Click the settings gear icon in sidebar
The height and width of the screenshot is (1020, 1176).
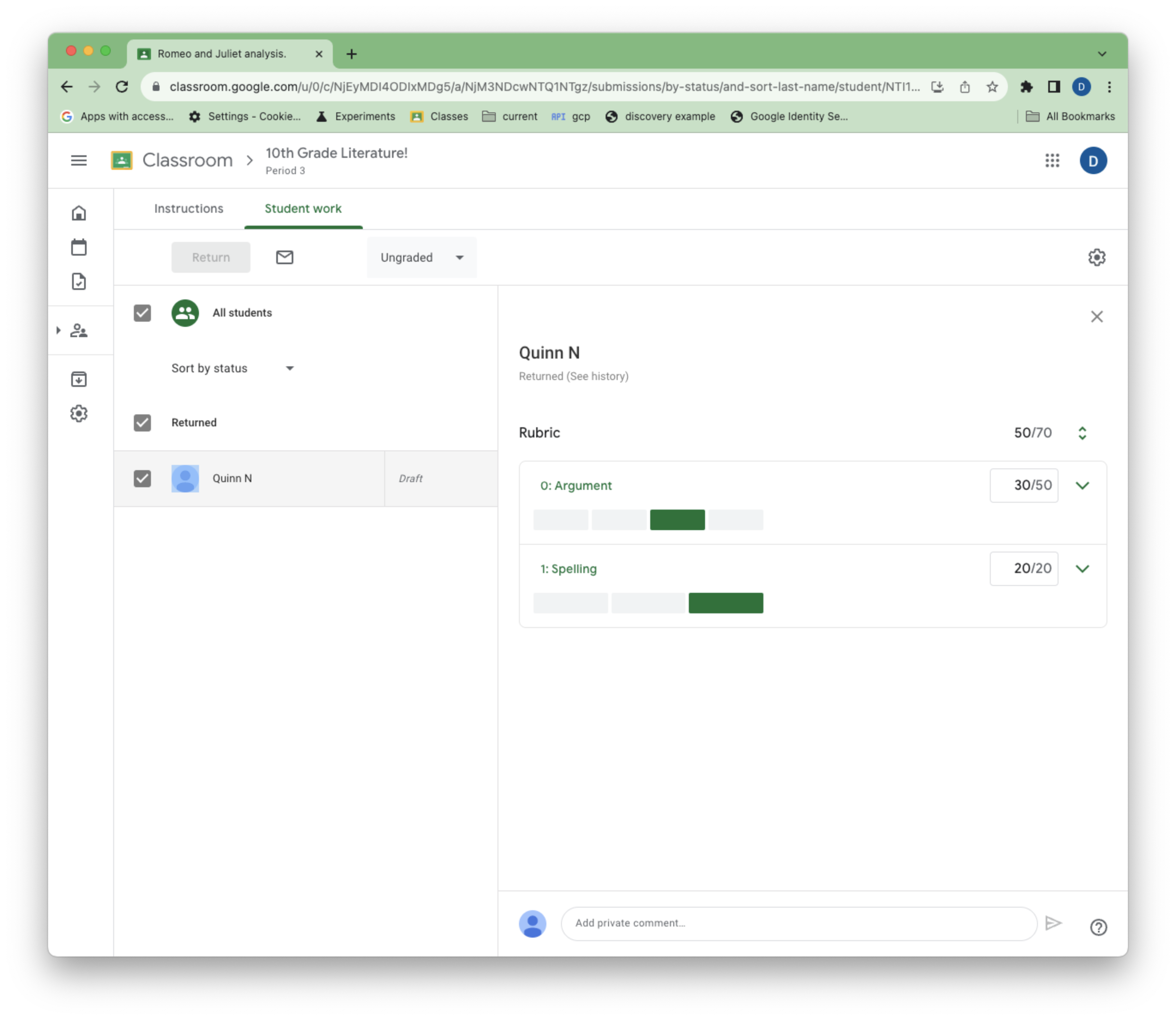click(78, 413)
